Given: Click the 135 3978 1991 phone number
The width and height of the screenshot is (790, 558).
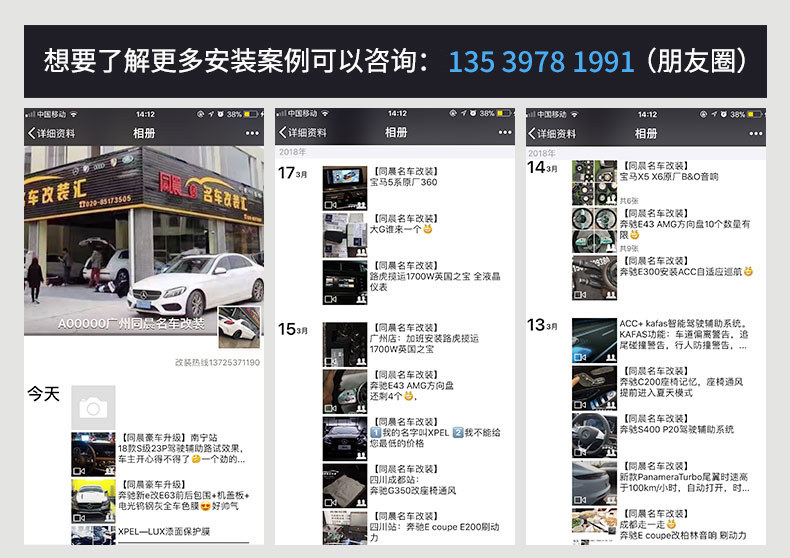Looking at the screenshot, I should click(541, 62).
